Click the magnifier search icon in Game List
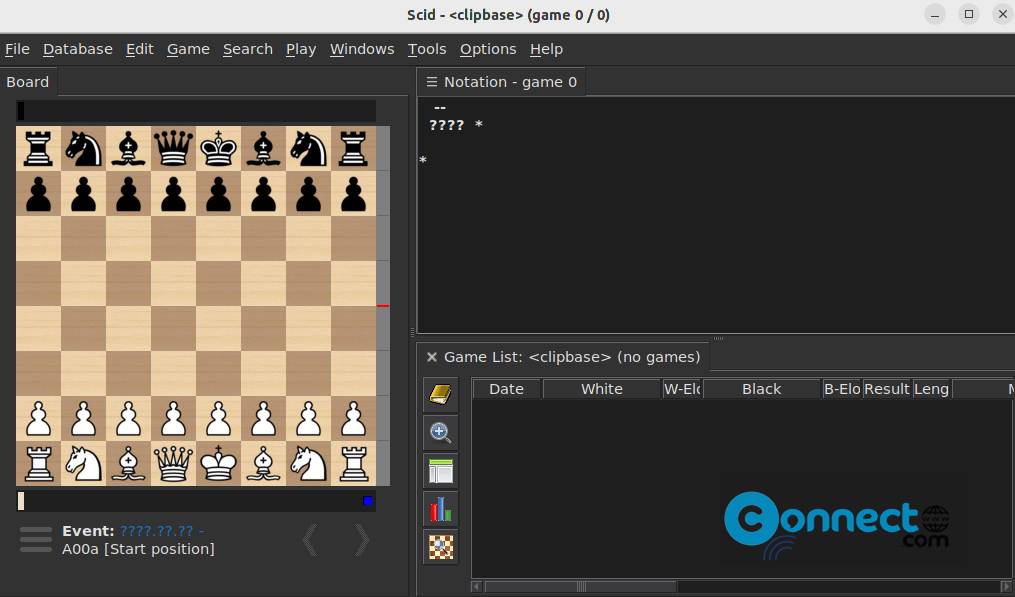Screen dimensions: 1015x597 440,433
